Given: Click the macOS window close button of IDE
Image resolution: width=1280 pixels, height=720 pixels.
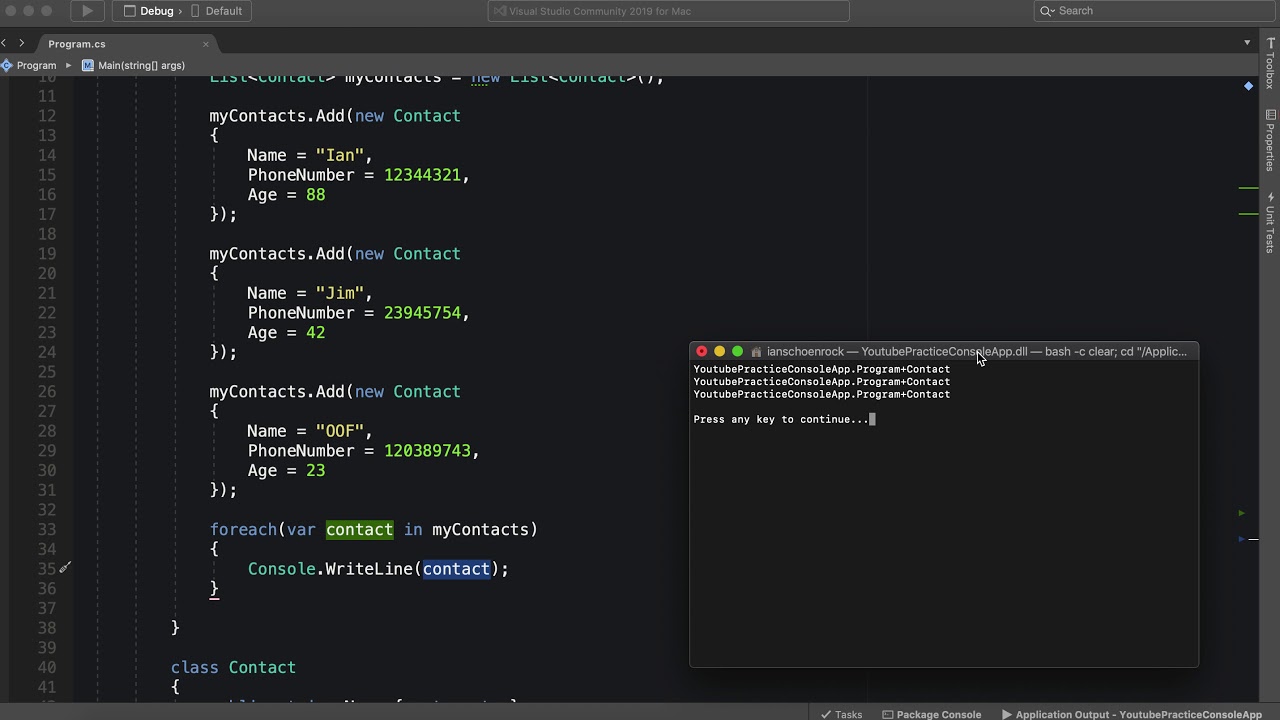Looking at the screenshot, I should [x=10, y=10].
